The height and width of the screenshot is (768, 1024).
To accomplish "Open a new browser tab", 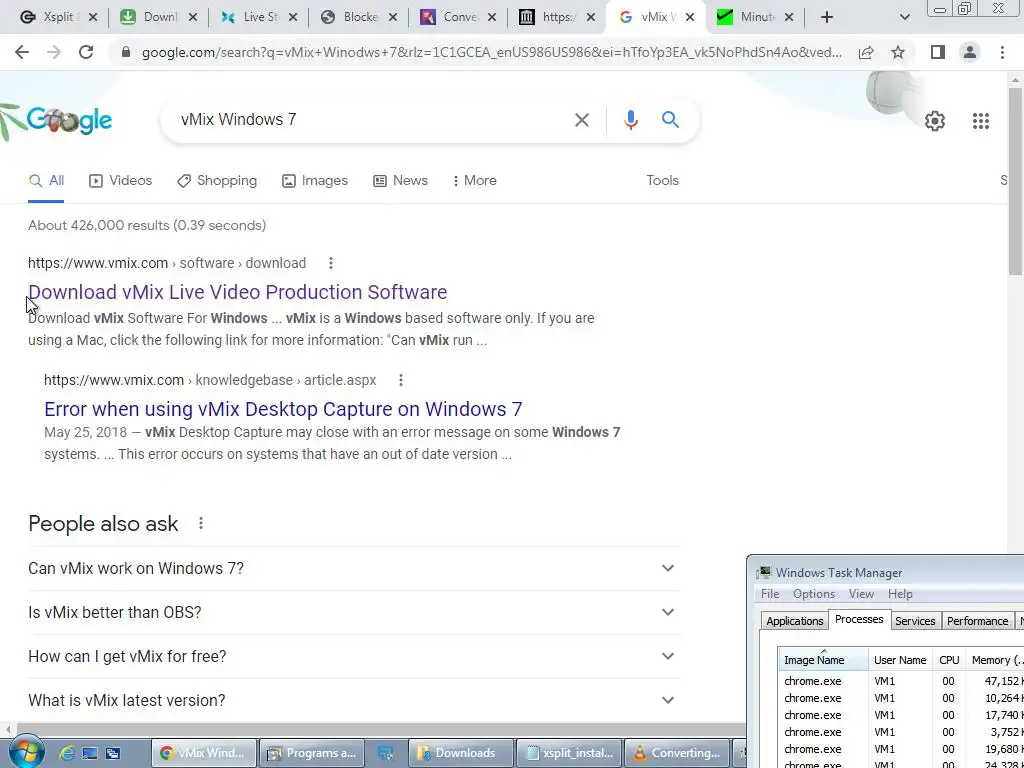I will point(827,18).
